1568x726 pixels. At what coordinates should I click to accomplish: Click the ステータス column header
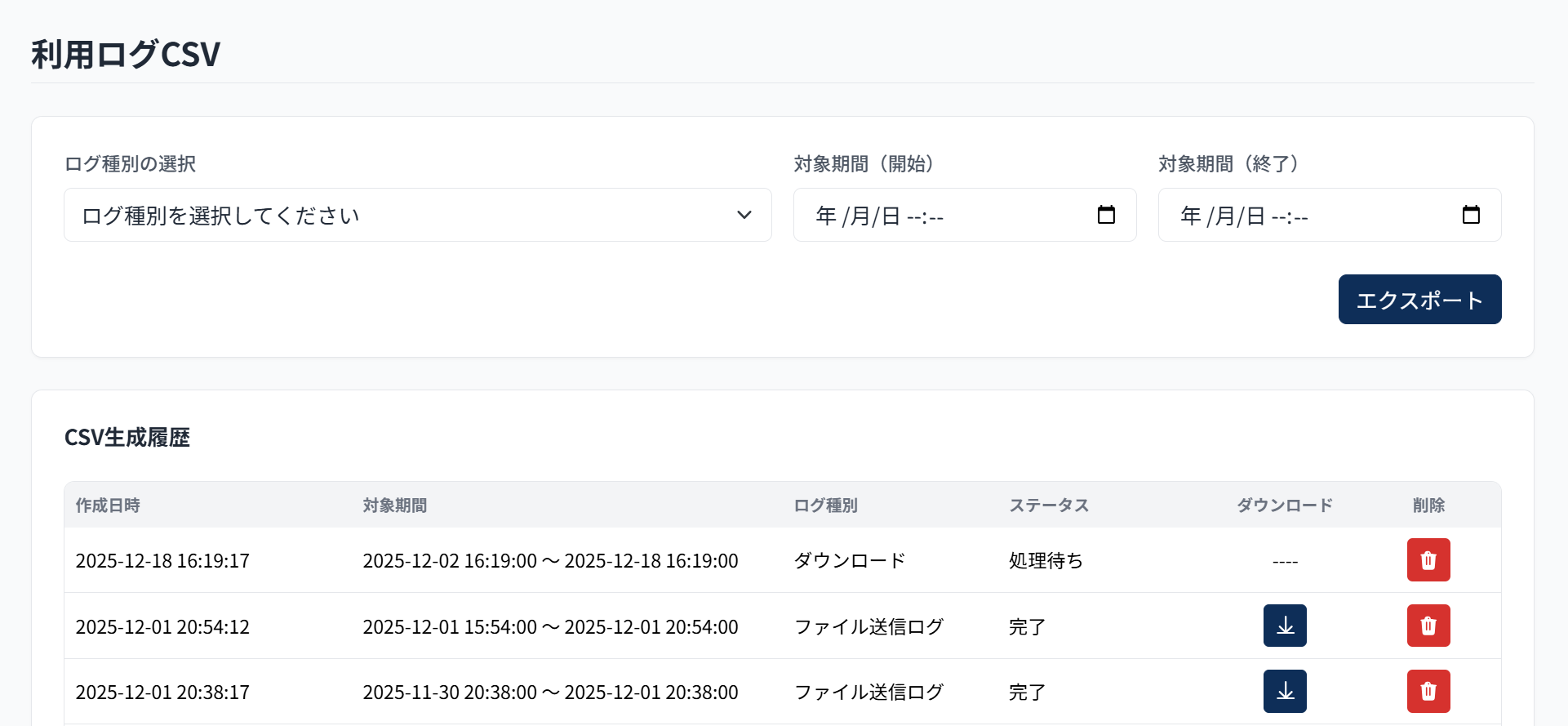[x=1049, y=506]
